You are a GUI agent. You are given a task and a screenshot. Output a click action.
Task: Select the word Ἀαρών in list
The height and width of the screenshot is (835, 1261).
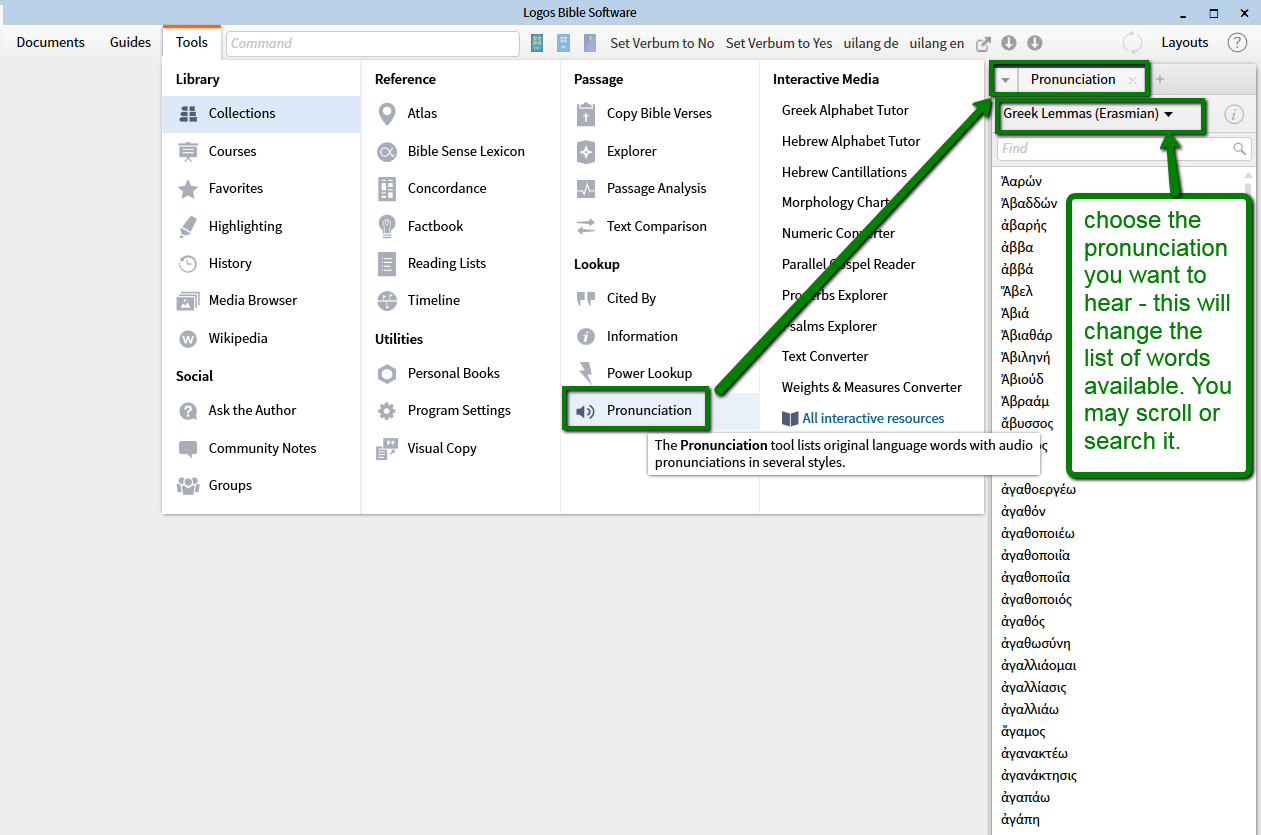pos(1021,181)
